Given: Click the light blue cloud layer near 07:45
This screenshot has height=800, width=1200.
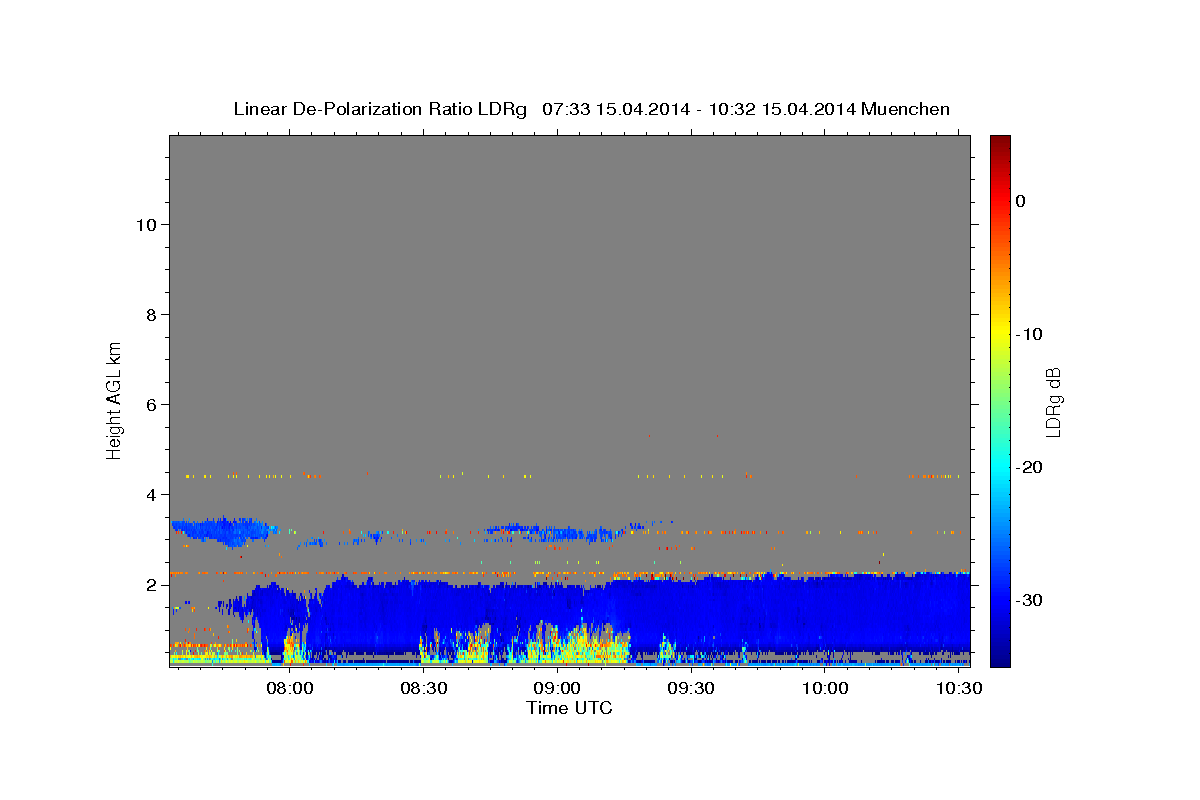Looking at the screenshot, I should pyautogui.click(x=225, y=530).
